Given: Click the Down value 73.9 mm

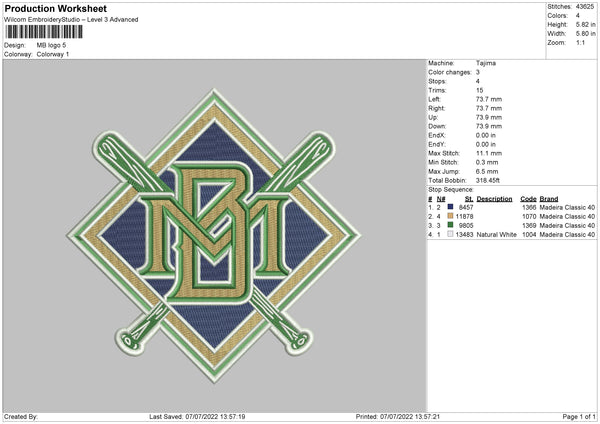Looking at the screenshot, I should (489, 126).
